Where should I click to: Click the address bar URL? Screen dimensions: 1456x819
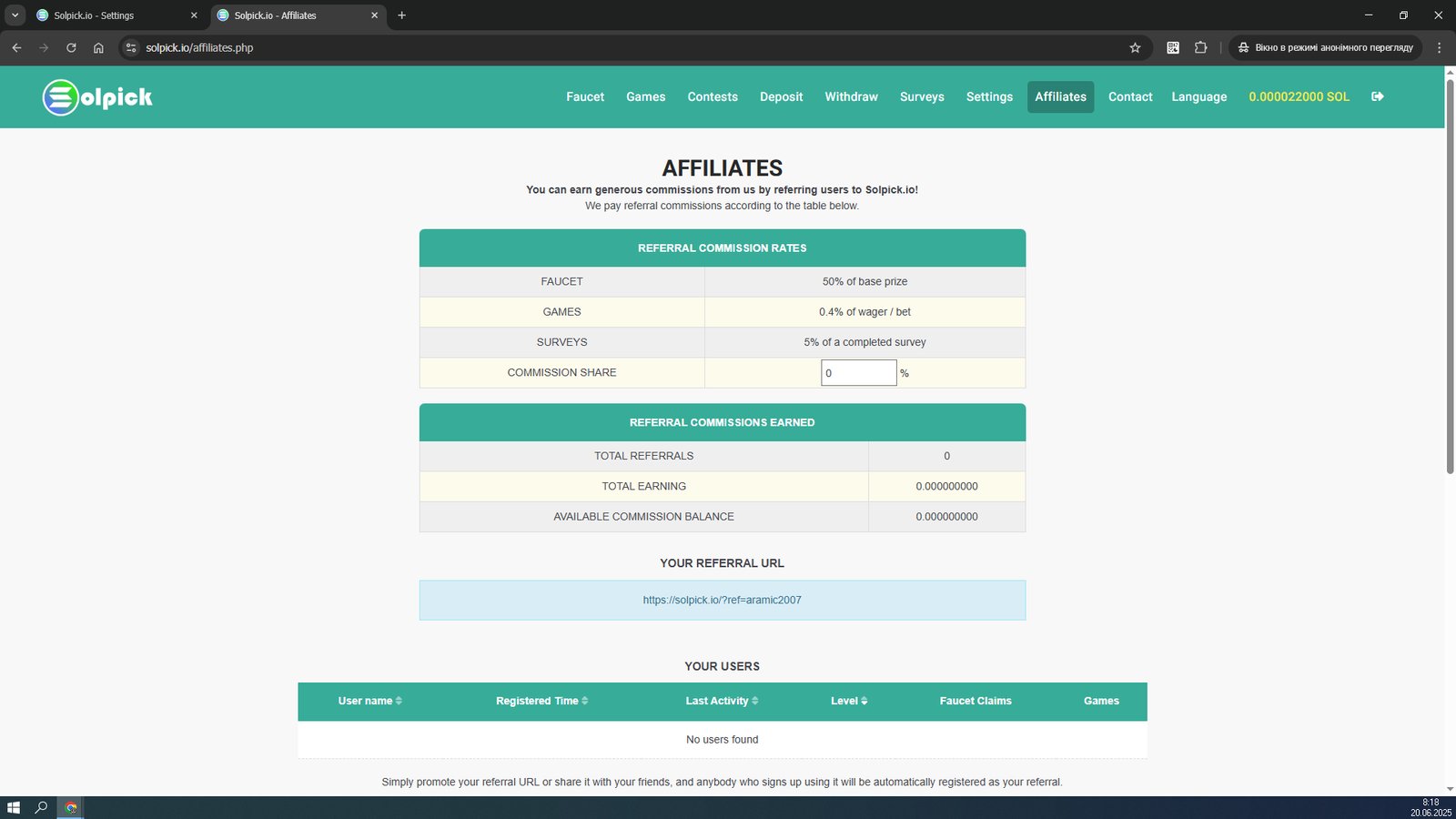tap(199, 47)
